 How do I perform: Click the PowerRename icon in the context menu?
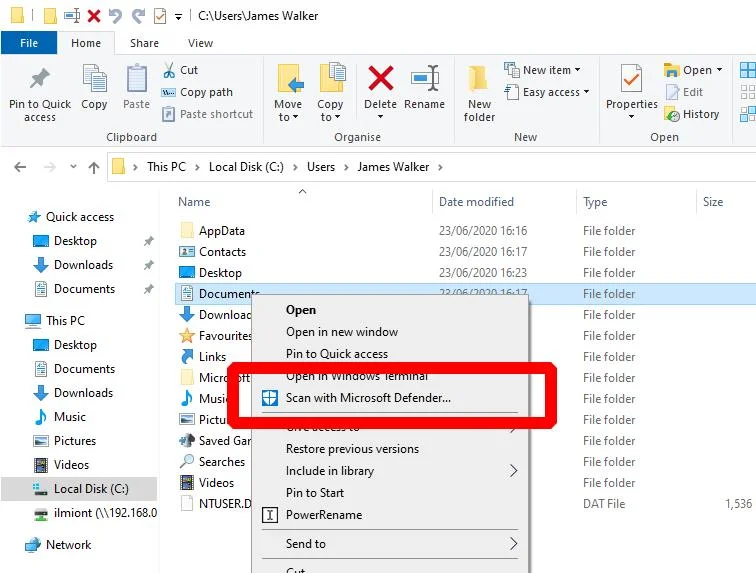pos(270,515)
